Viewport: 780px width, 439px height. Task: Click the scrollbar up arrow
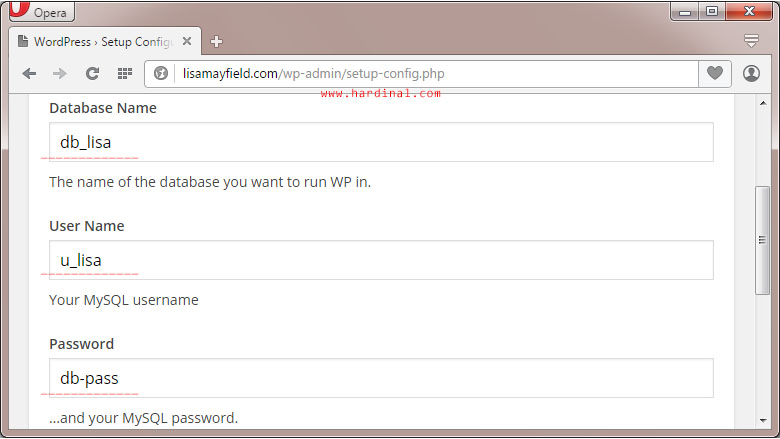pyautogui.click(x=763, y=103)
